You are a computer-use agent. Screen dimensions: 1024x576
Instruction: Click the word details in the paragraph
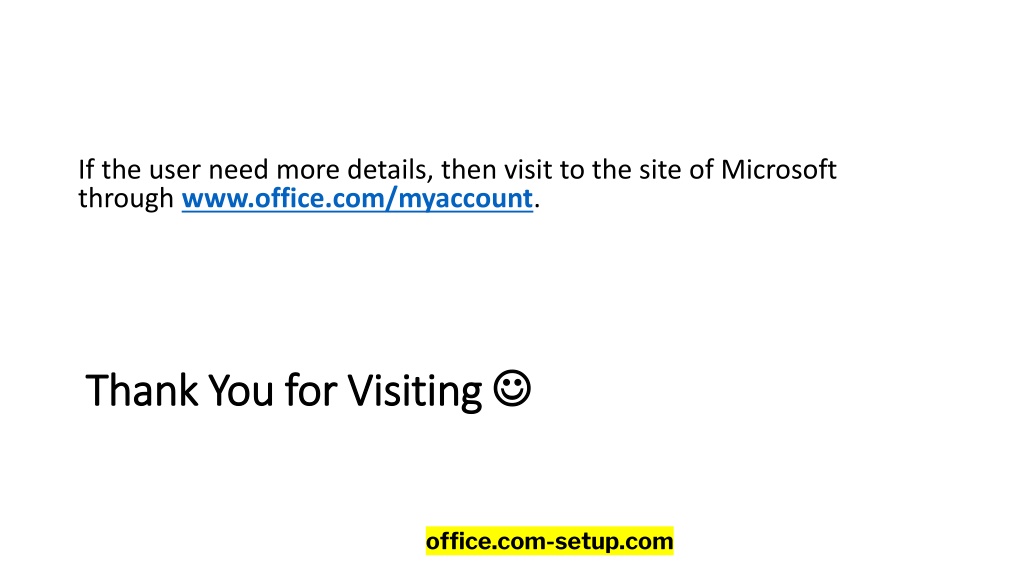pos(390,170)
